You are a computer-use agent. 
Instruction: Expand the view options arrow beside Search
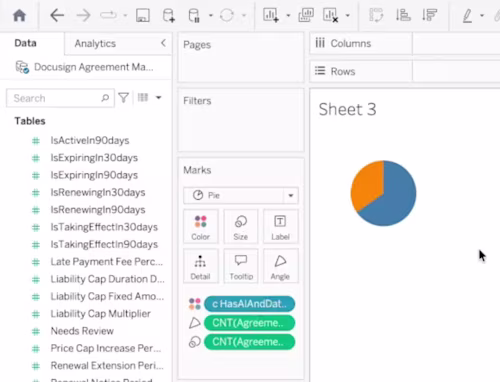pyautogui.click(x=159, y=98)
